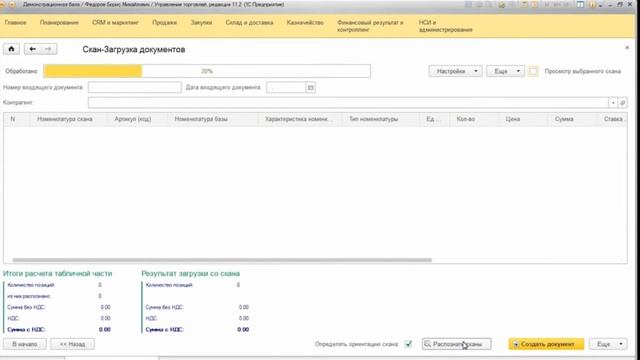Viewport: 640px width, 360px height.
Task: Open the Контрагент dropdown list
Action: (613, 103)
